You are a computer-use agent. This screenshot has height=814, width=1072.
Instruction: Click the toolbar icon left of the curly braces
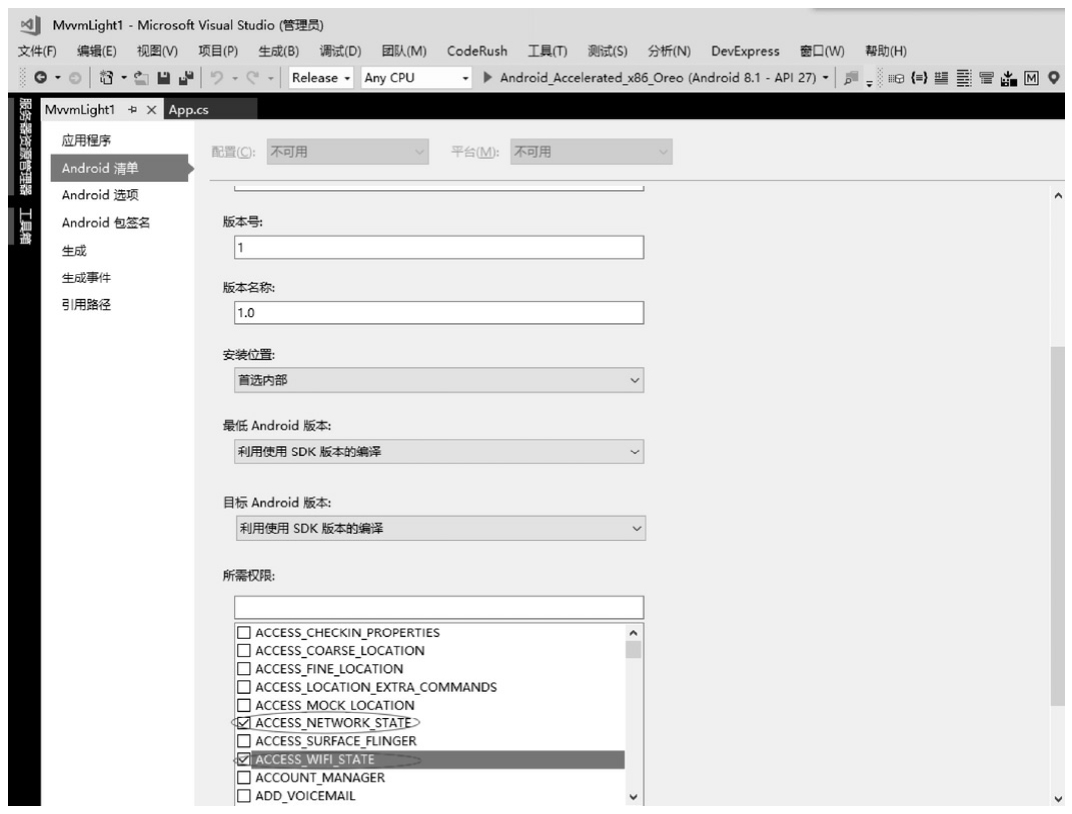[x=896, y=78]
